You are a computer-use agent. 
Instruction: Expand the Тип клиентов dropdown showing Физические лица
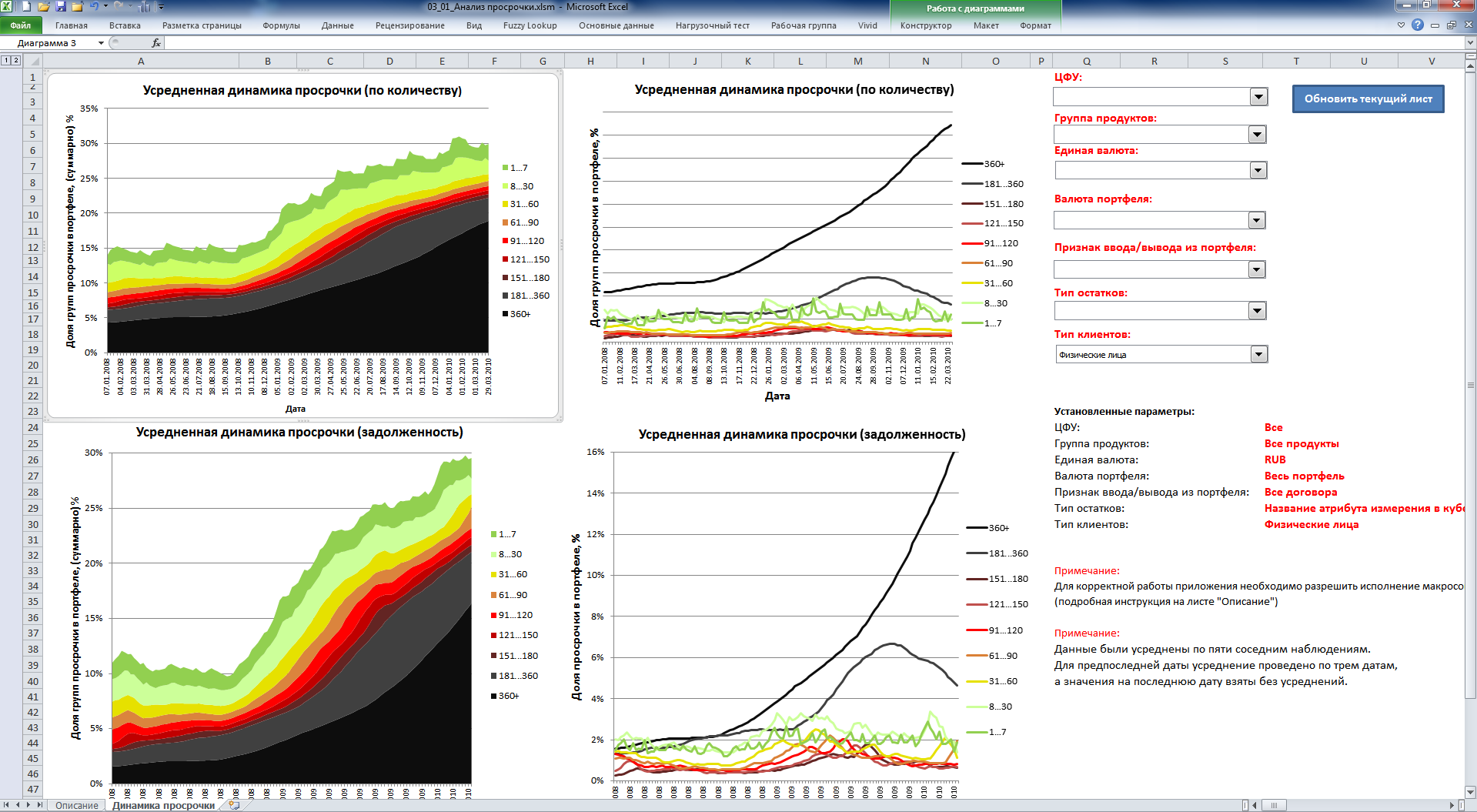pos(1258,354)
